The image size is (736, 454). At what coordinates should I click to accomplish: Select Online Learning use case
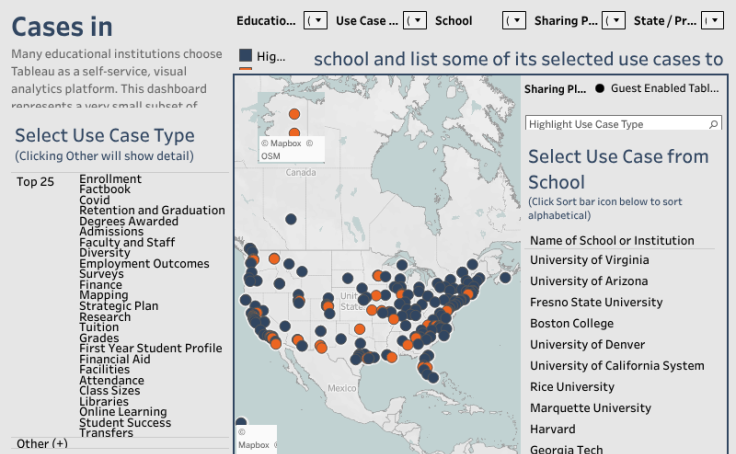[123, 412]
